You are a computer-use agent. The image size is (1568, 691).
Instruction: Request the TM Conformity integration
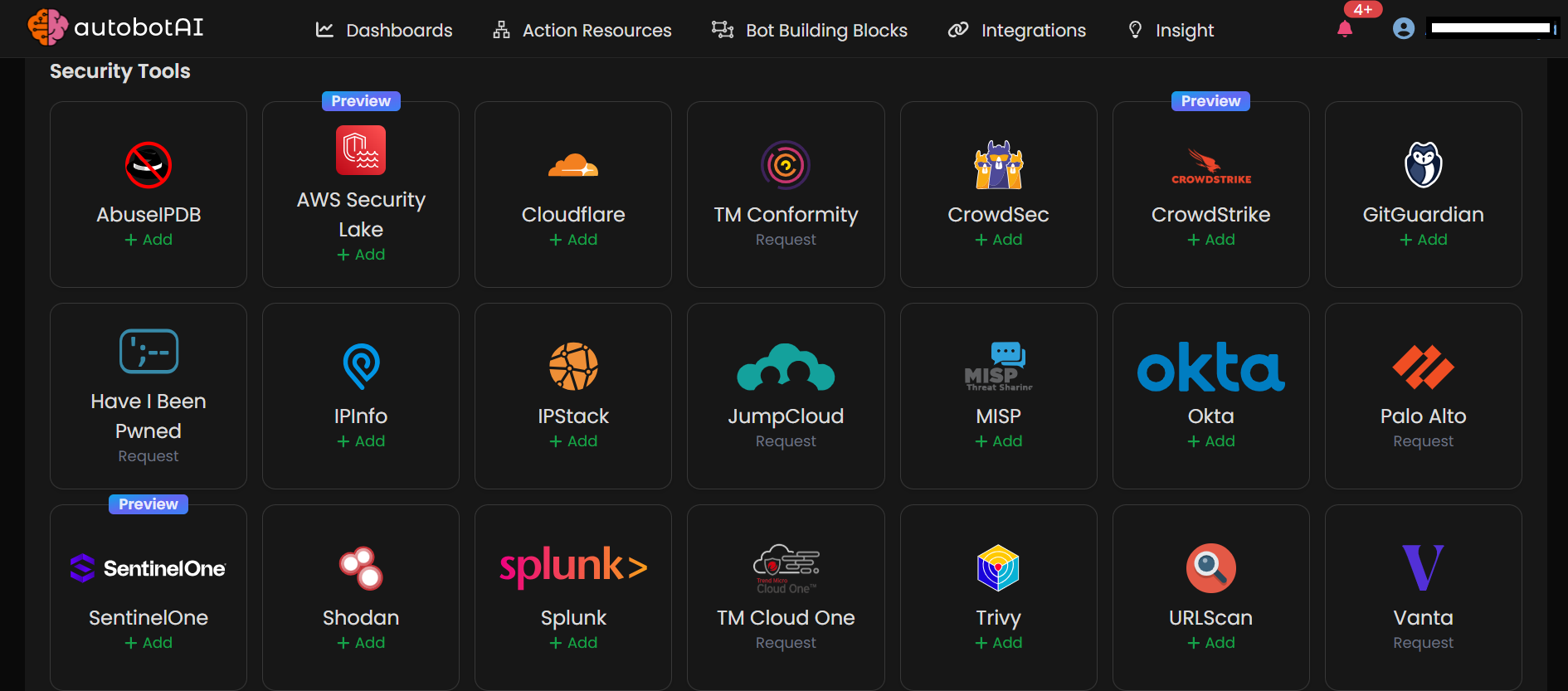click(786, 240)
